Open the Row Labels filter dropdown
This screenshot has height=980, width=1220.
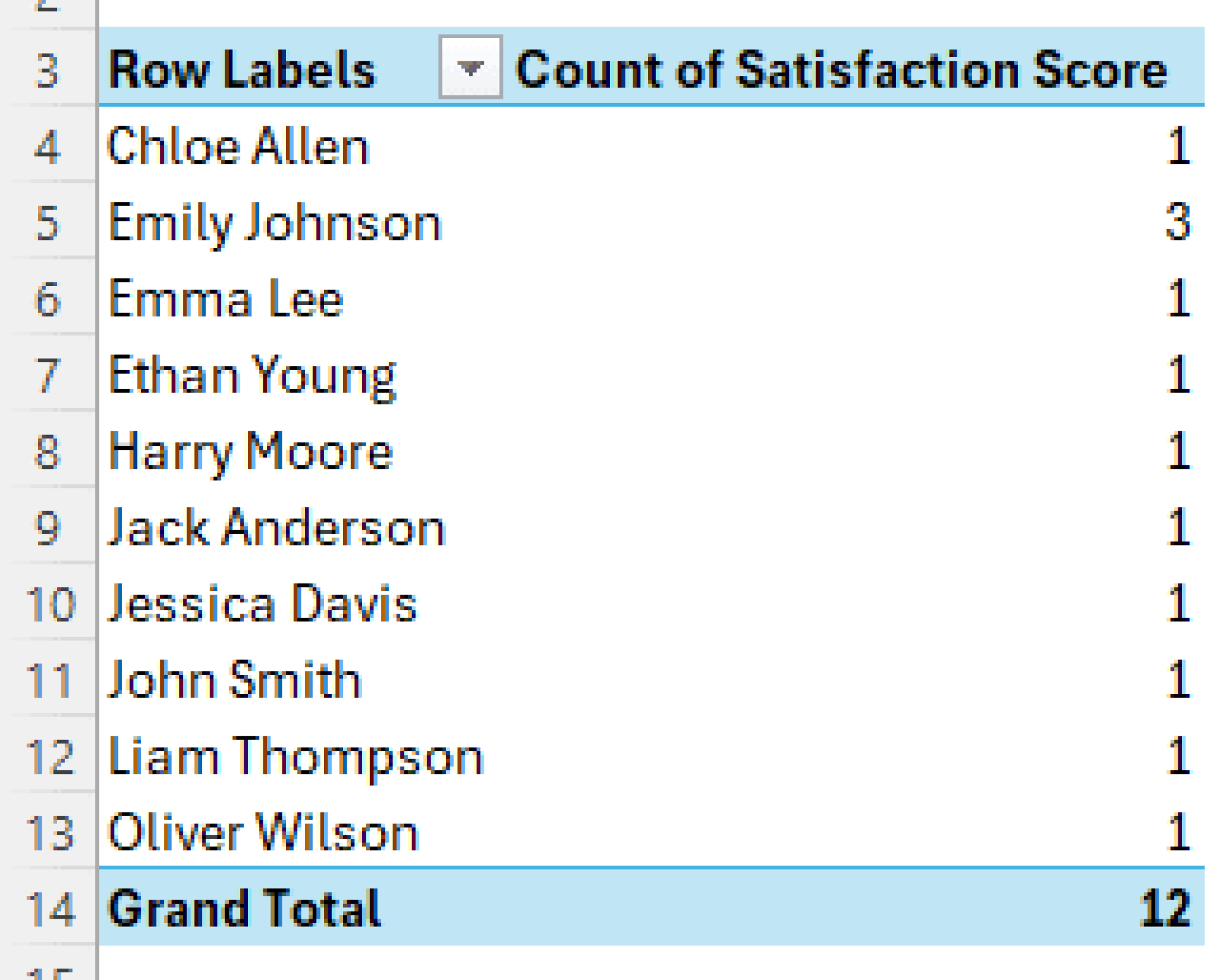[470, 67]
